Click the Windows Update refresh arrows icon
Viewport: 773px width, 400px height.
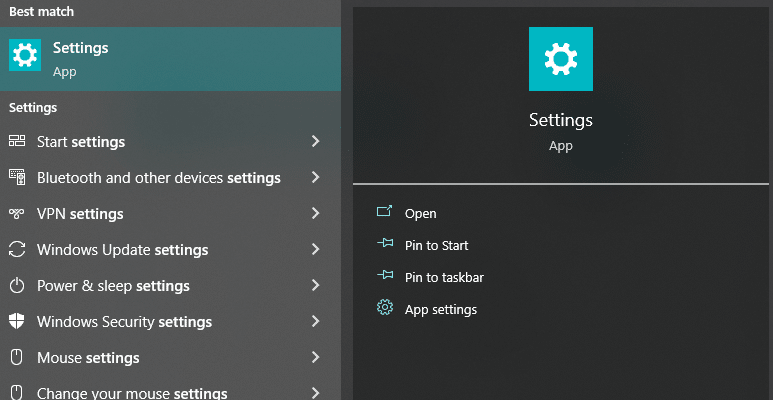(17, 249)
